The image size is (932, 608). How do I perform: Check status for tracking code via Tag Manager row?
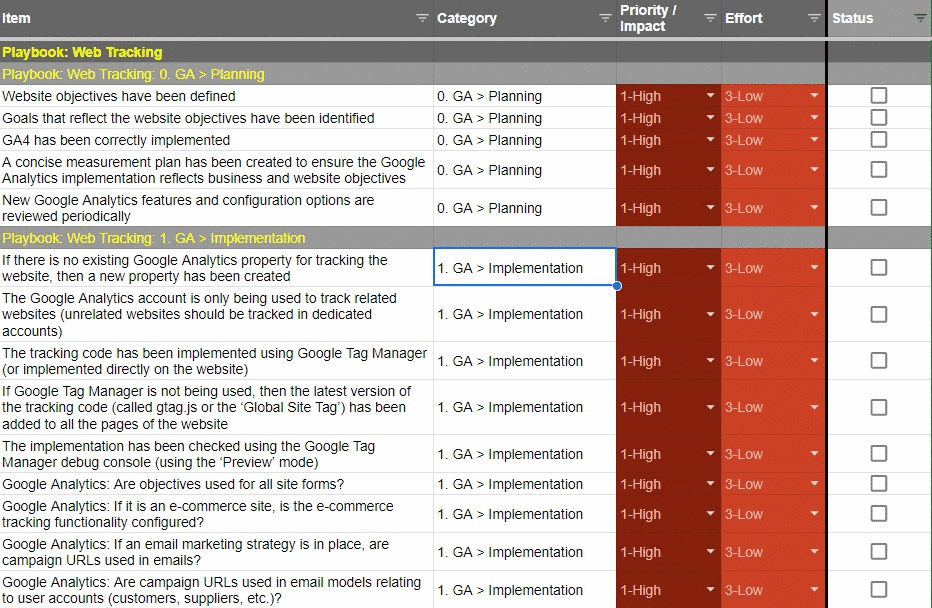[879, 361]
